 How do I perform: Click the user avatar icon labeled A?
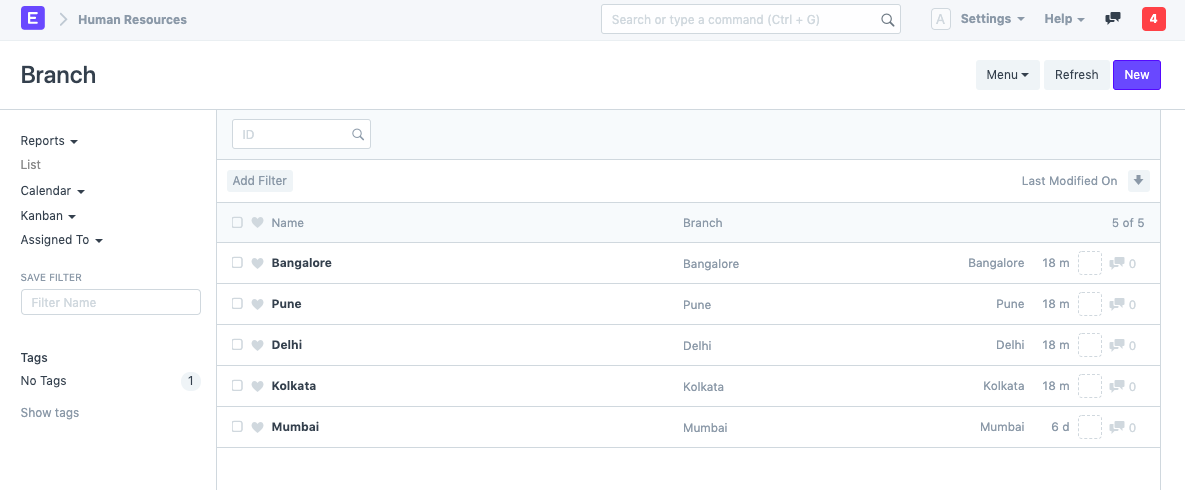pos(940,19)
